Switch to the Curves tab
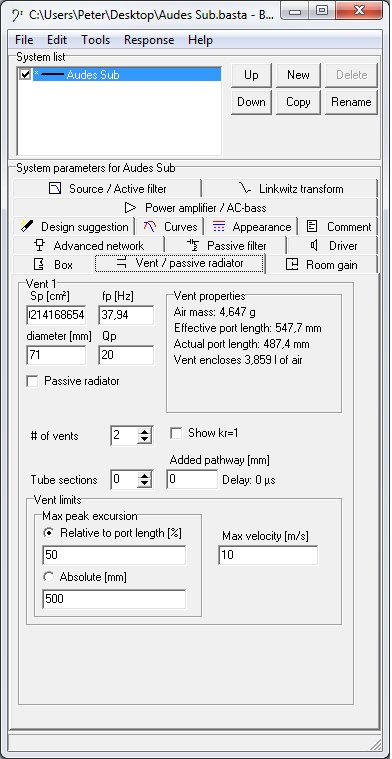Viewport: 392px width, 759px height. pos(169,227)
